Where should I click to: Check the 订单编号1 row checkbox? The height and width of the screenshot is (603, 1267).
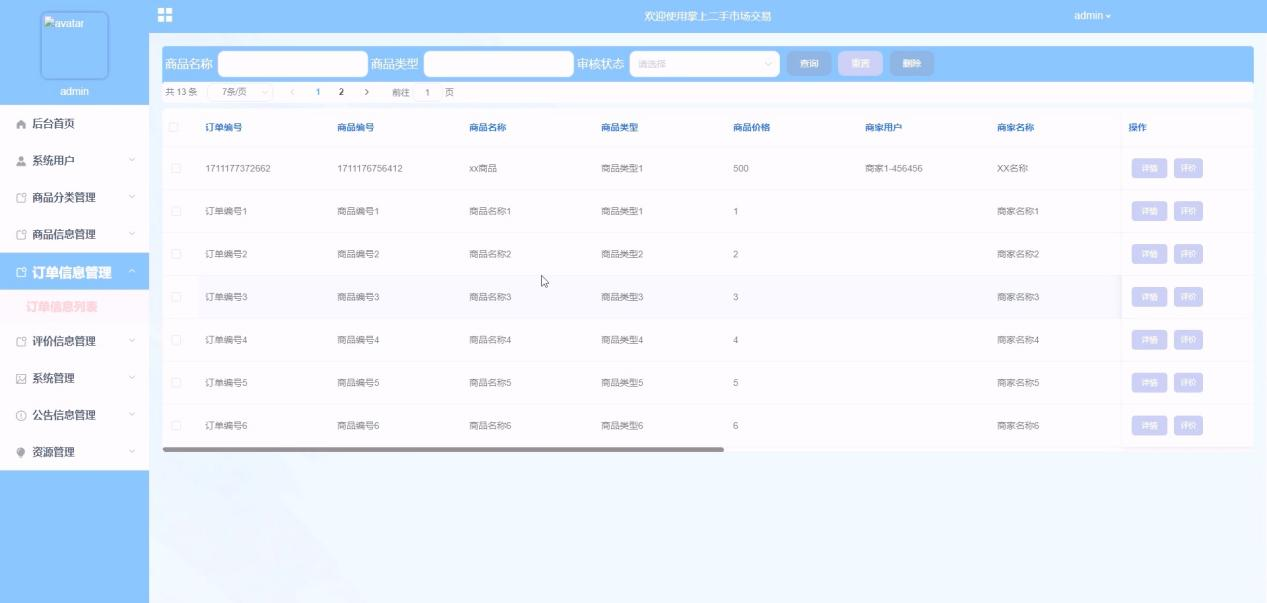coord(176,212)
